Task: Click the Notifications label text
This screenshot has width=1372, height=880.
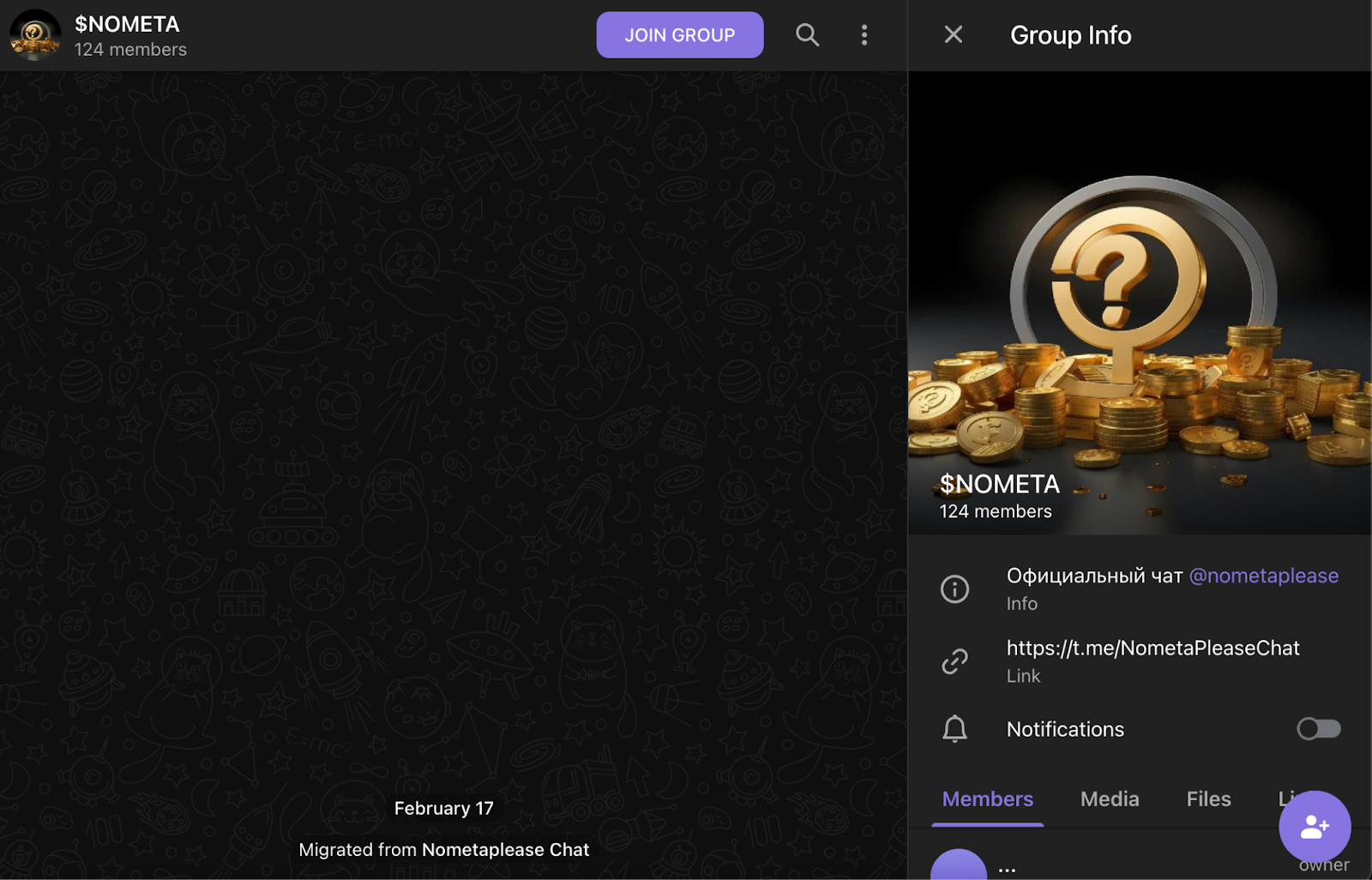Action: [x=1065, y=729]
